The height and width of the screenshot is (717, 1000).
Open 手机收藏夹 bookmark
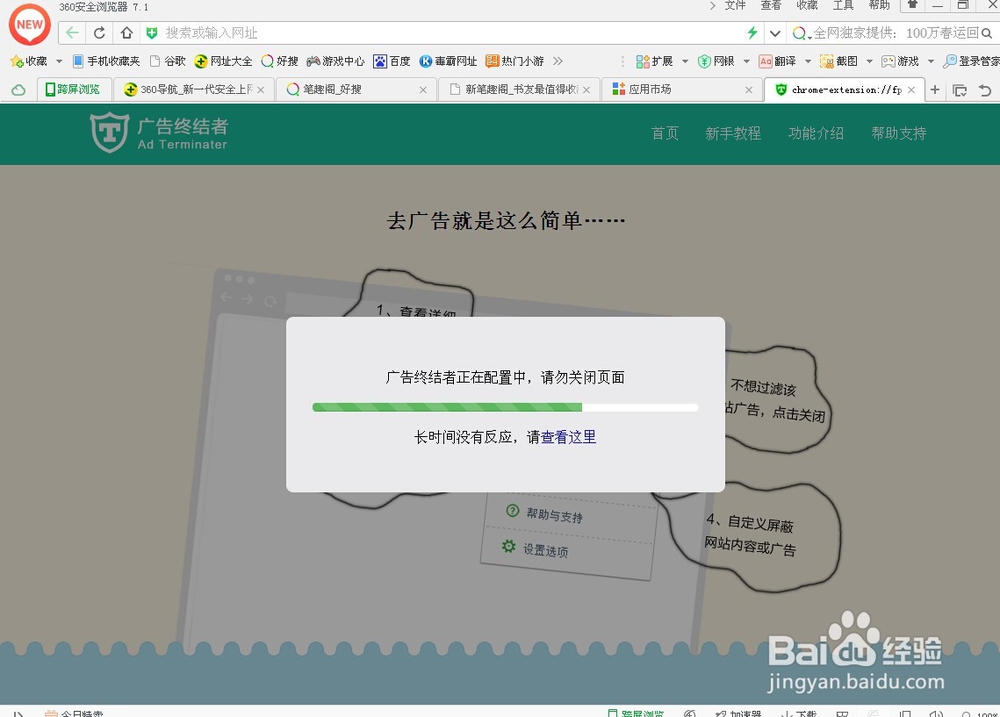[x=106, y=61]
